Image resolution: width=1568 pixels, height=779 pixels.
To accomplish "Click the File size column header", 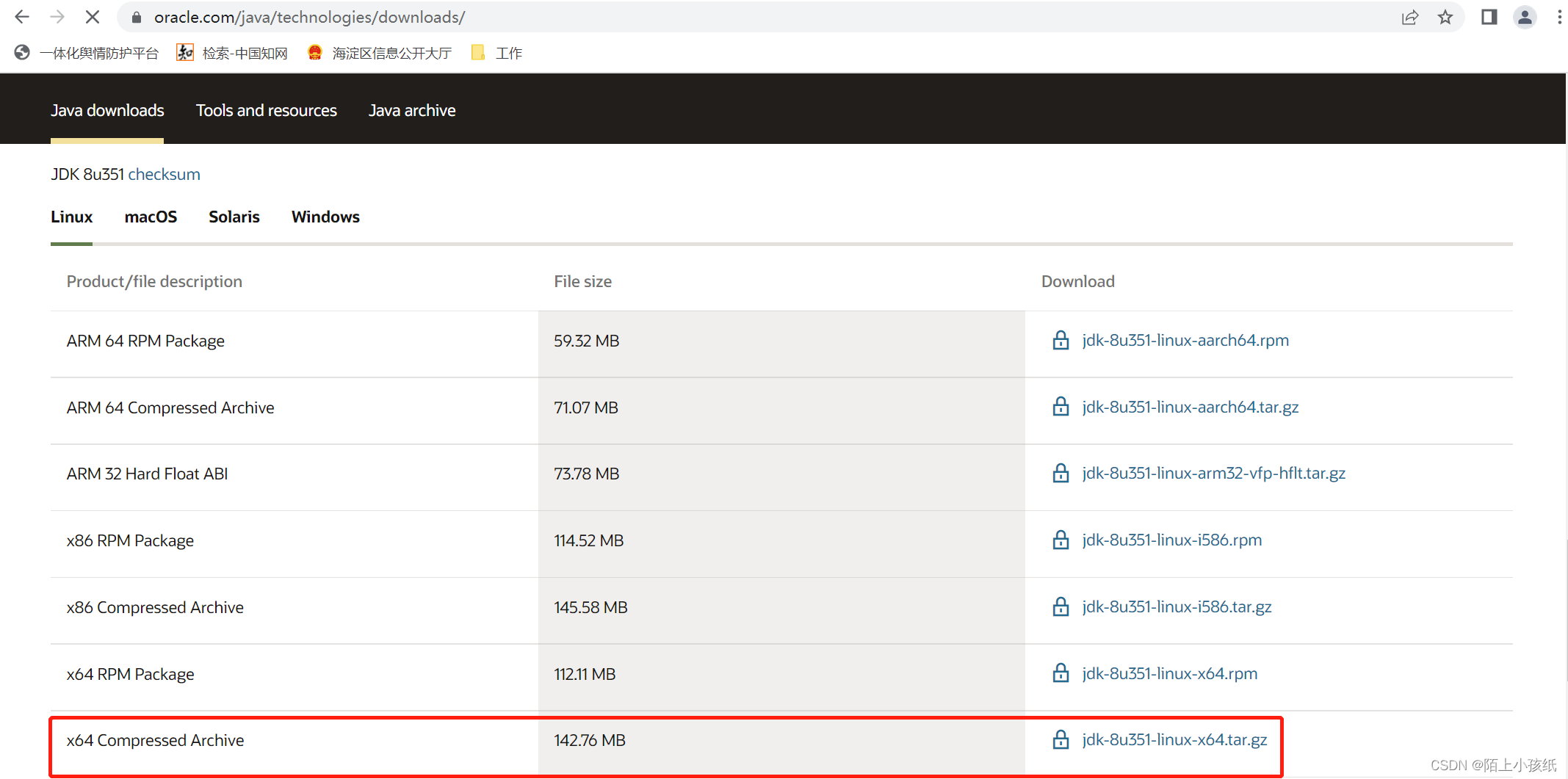I will [583, 281].
